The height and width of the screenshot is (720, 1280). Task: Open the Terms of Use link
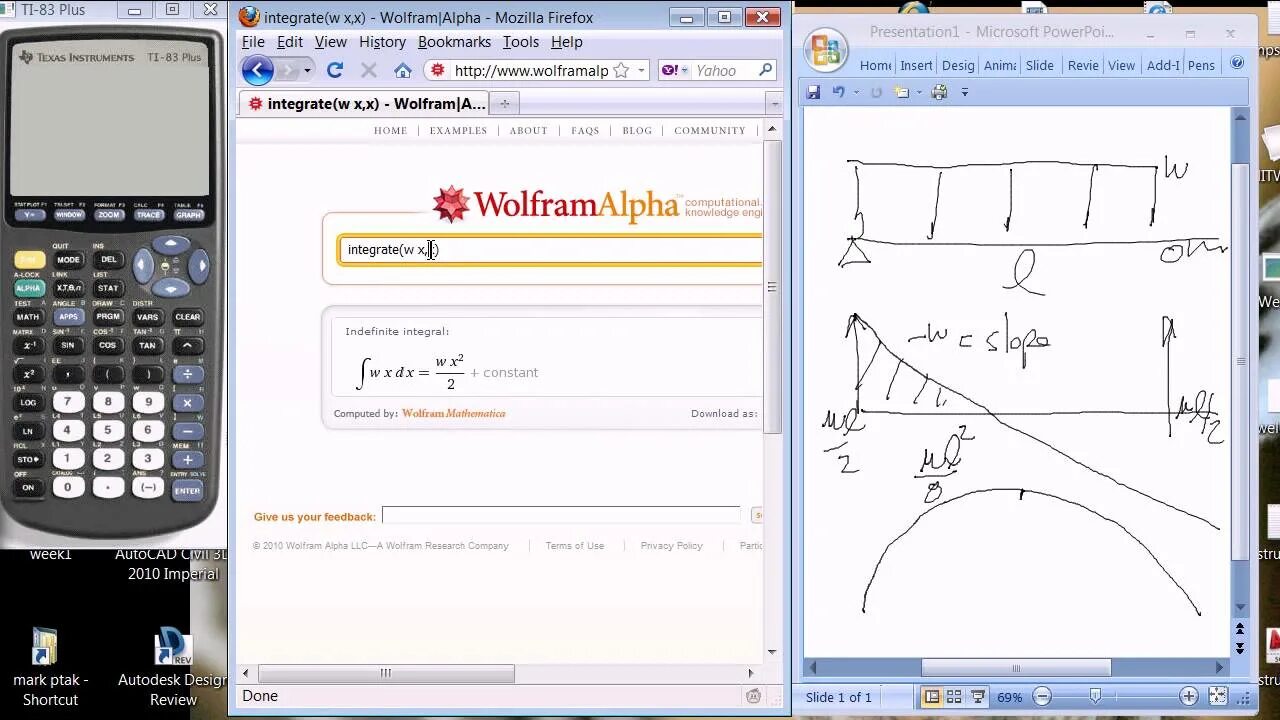574,546
